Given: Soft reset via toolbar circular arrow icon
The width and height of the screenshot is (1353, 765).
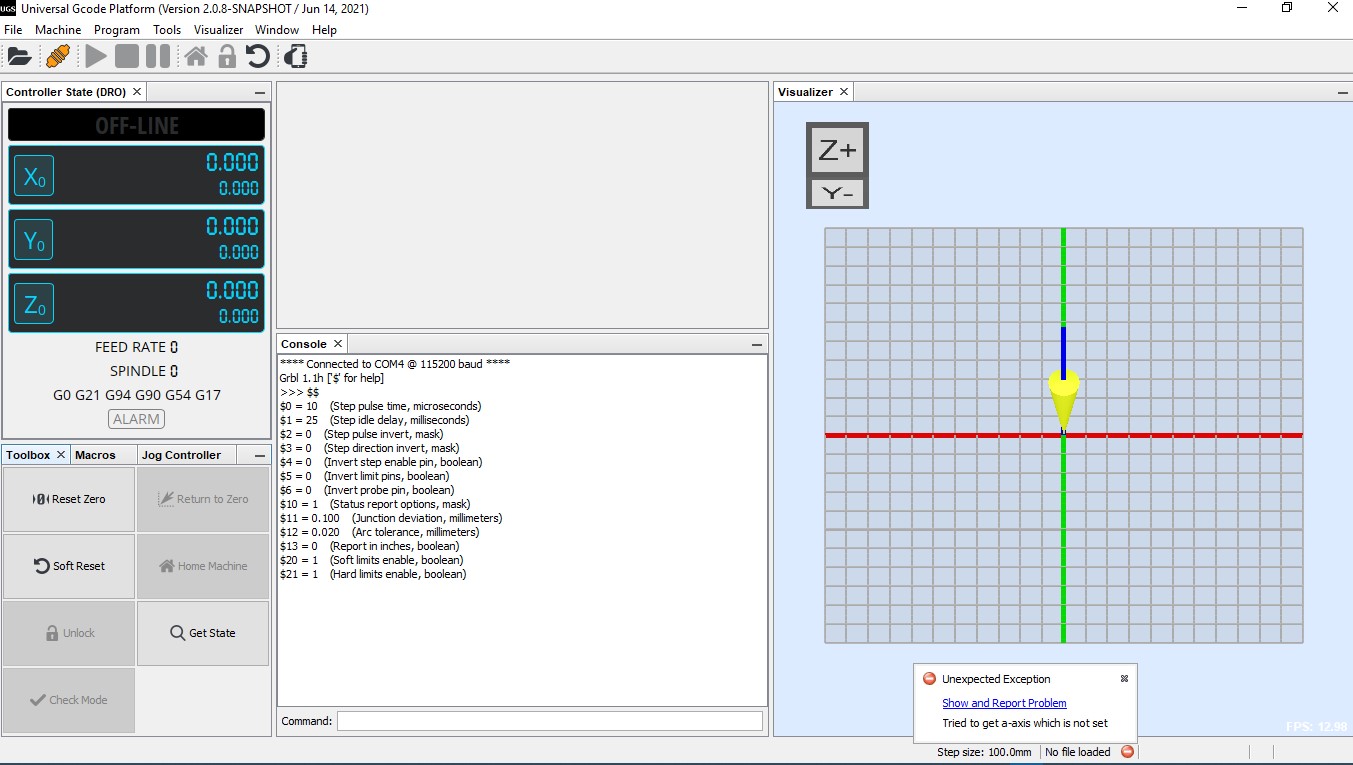Looking at the screenshot, I should [258, 56].
